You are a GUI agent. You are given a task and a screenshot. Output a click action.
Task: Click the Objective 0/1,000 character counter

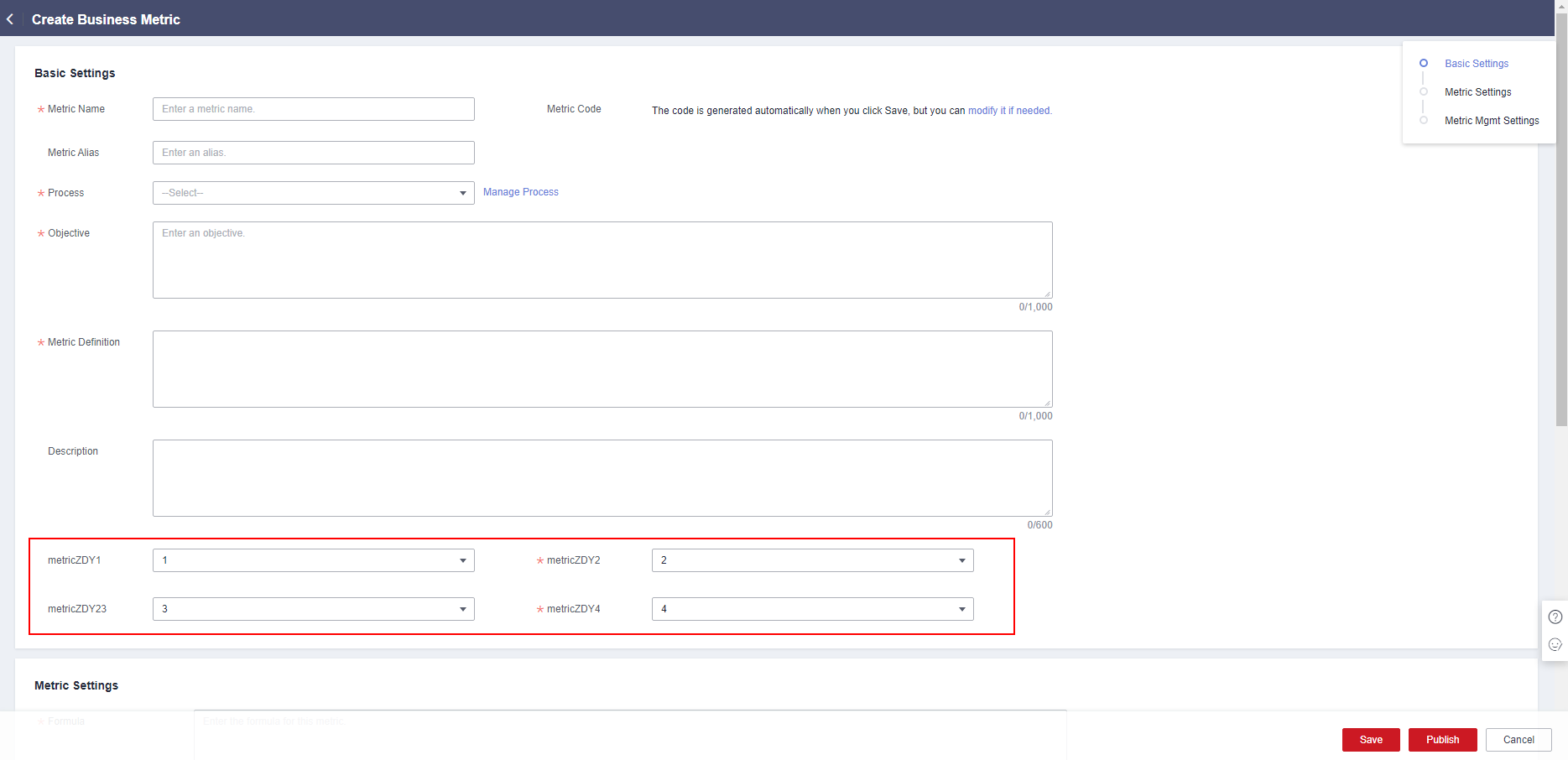click(1035, 307)
